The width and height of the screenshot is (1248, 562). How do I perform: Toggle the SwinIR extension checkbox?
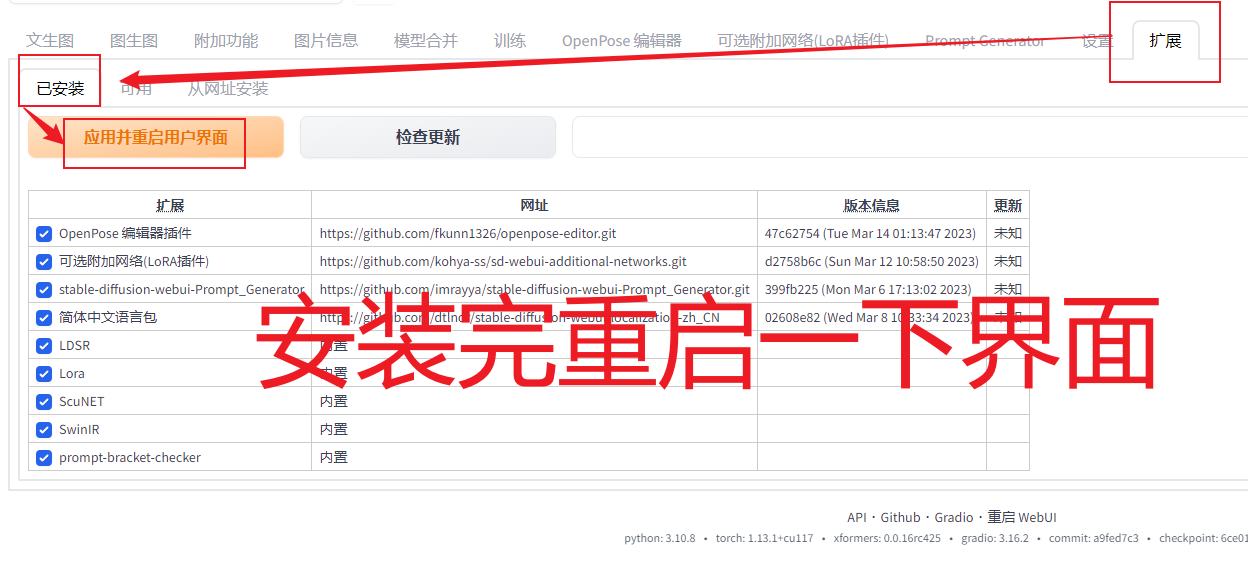click(x=44, y=430)
